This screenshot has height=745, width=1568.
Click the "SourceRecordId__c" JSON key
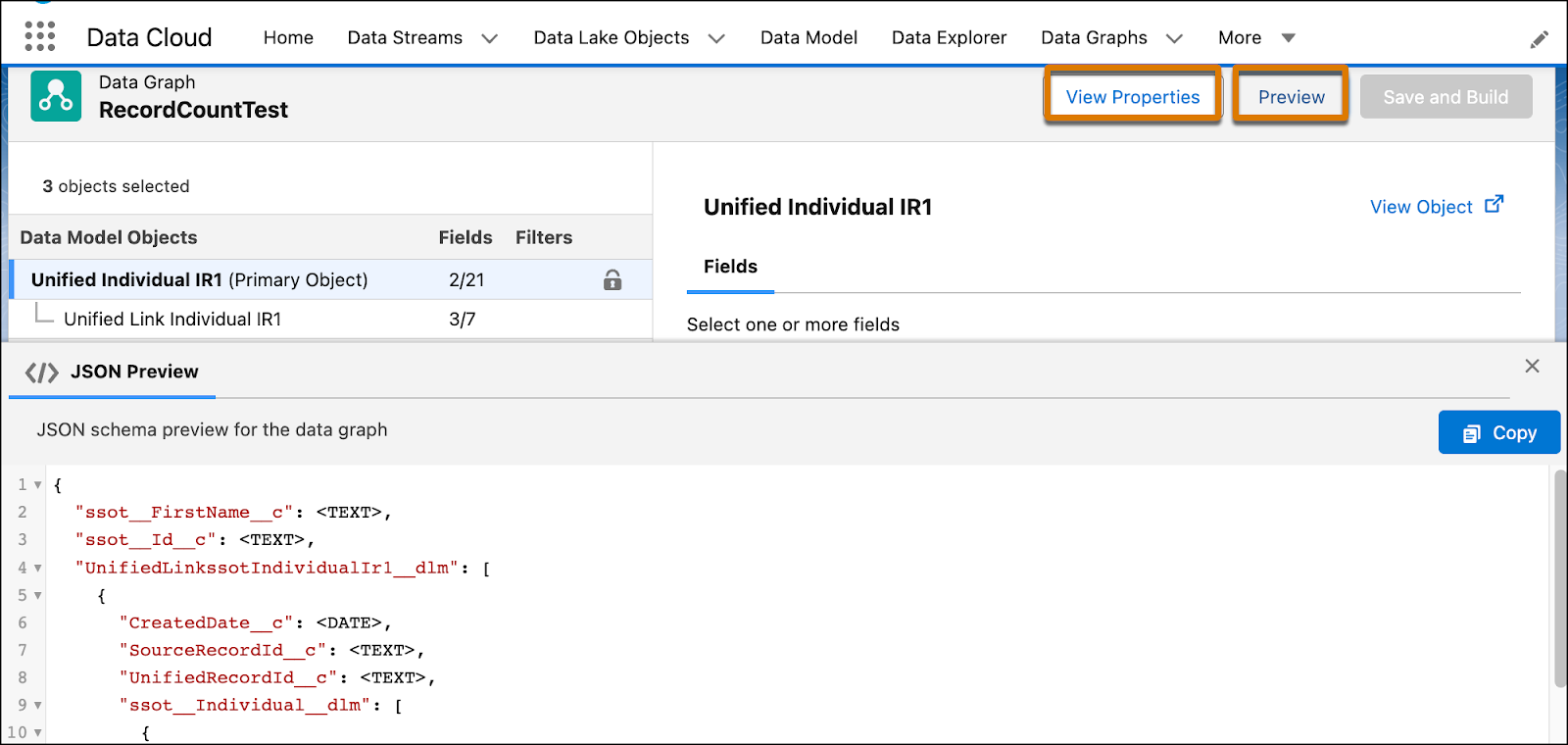click(x=222, y=650)
